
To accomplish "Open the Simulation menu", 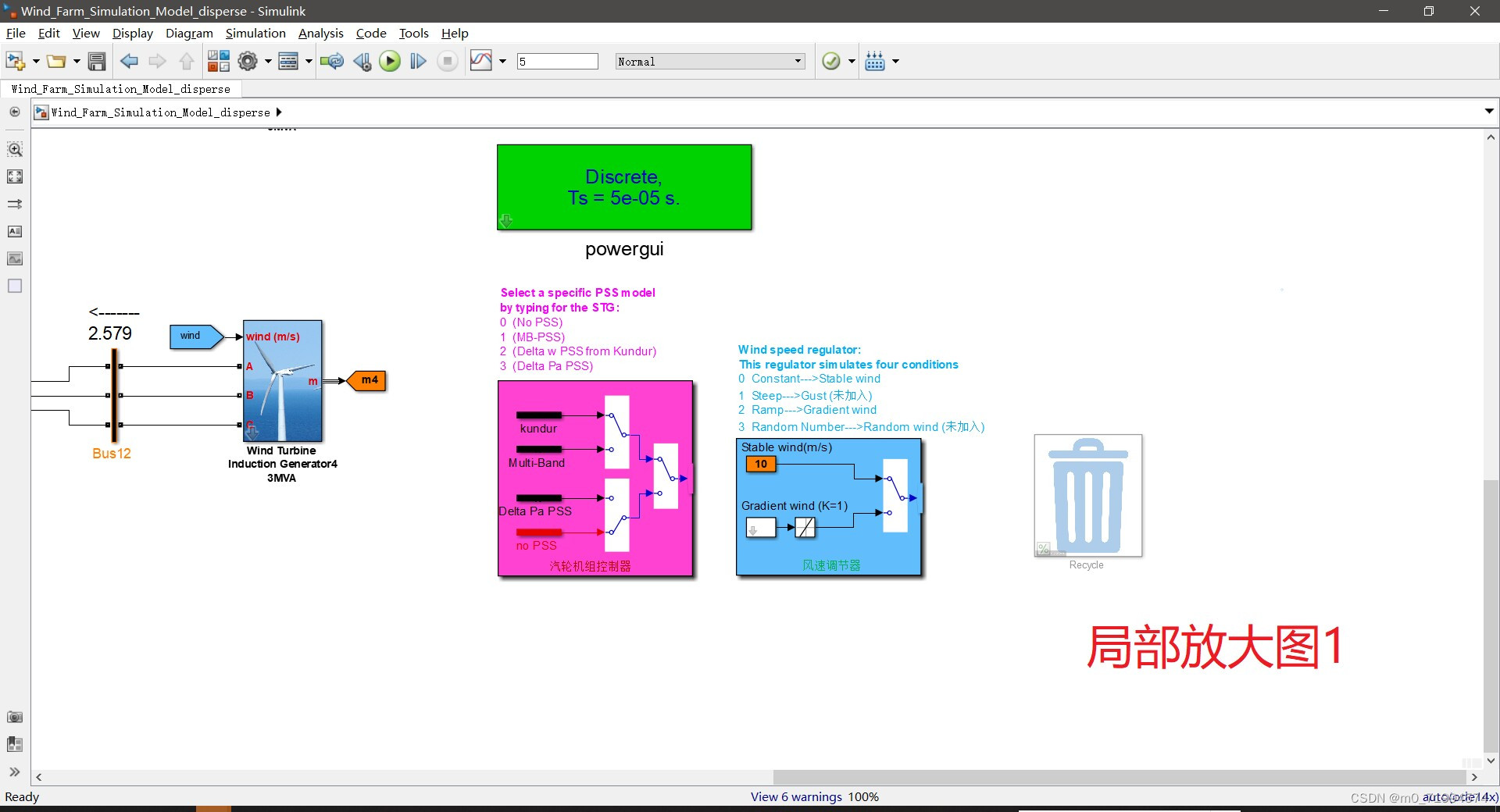I will coord(255,33).
